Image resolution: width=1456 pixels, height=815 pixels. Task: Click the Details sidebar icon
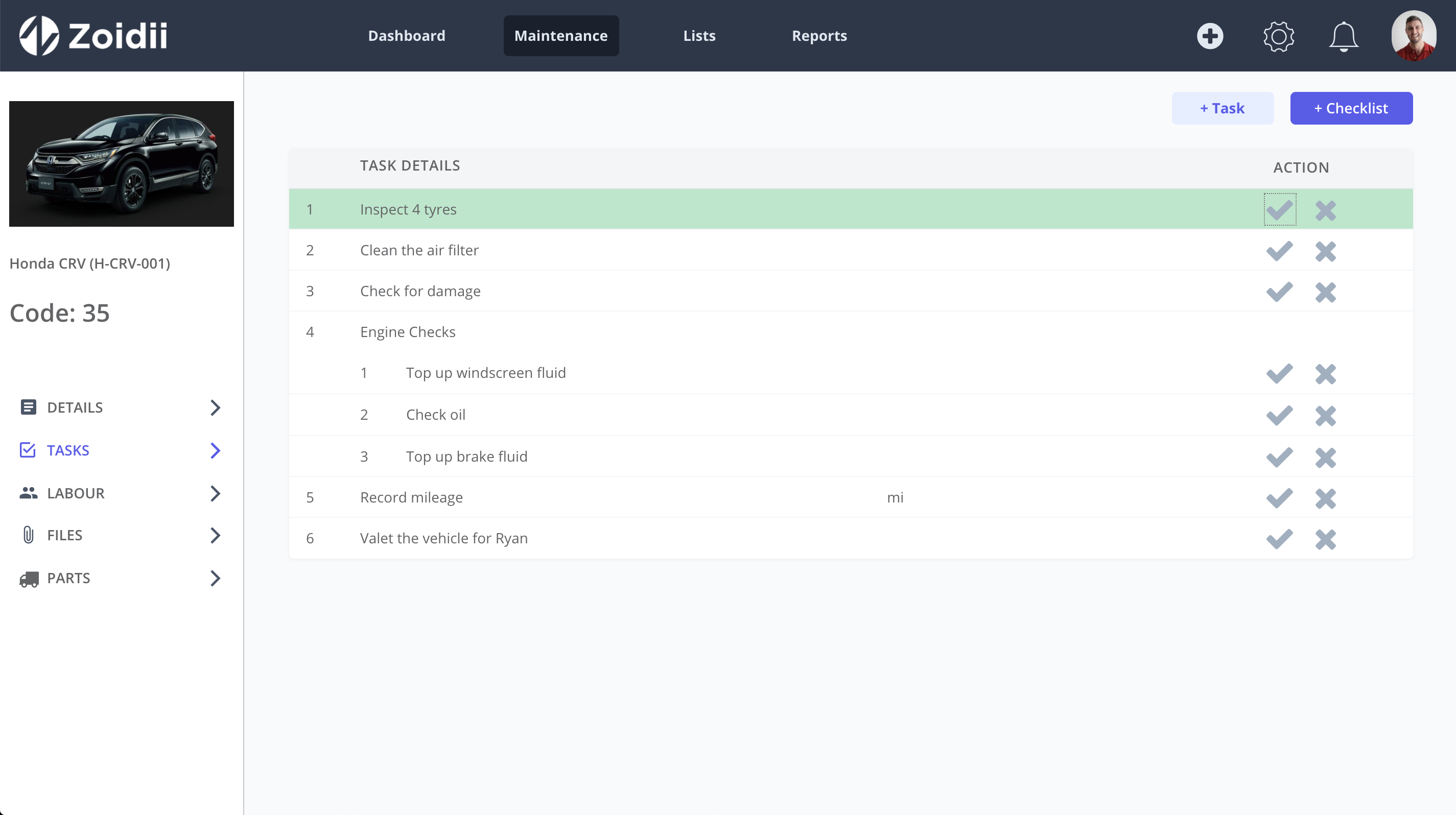click(x=29, y=407)
